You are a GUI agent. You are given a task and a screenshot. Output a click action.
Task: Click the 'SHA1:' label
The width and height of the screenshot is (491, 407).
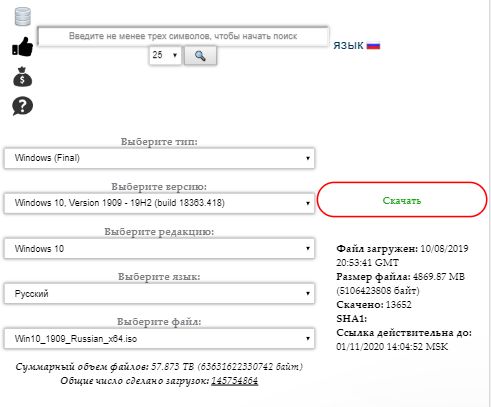coord(351,319)
